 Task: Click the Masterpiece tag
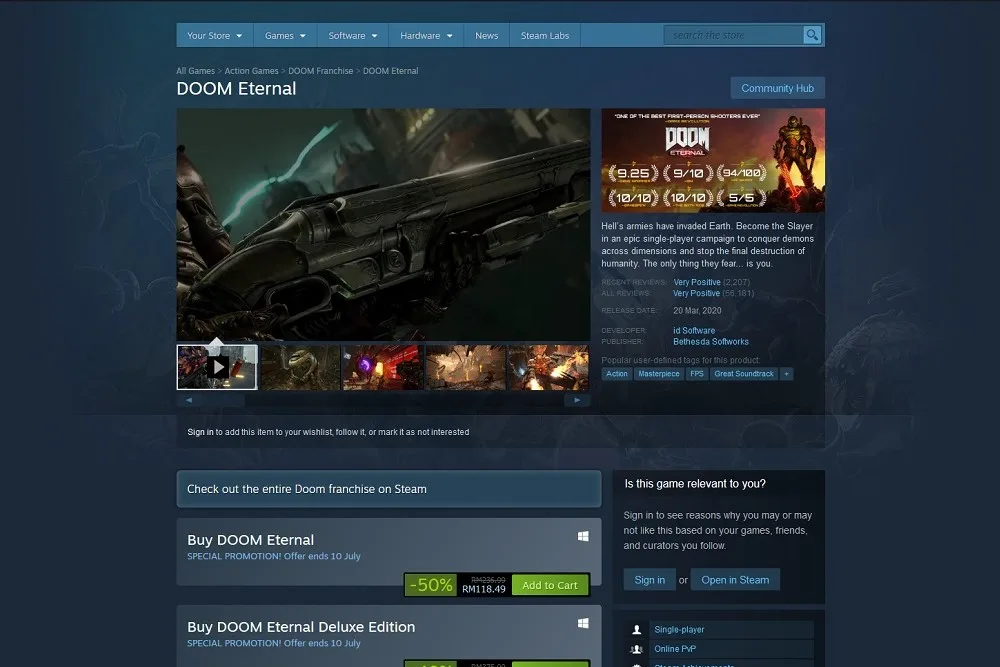(x=659, y=374)
